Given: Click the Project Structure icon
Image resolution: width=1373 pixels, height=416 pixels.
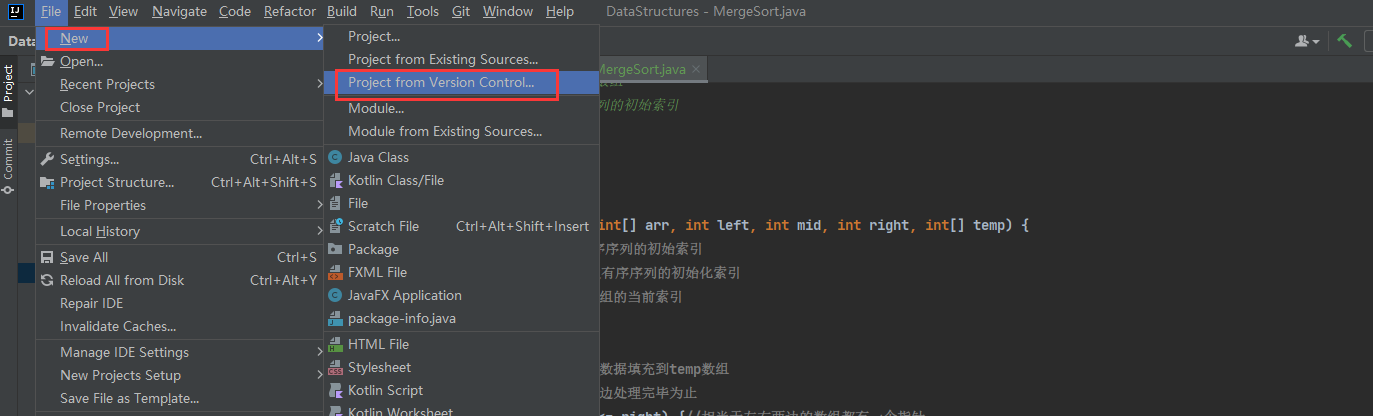Looking at the screenshot, I should [47, 182].
